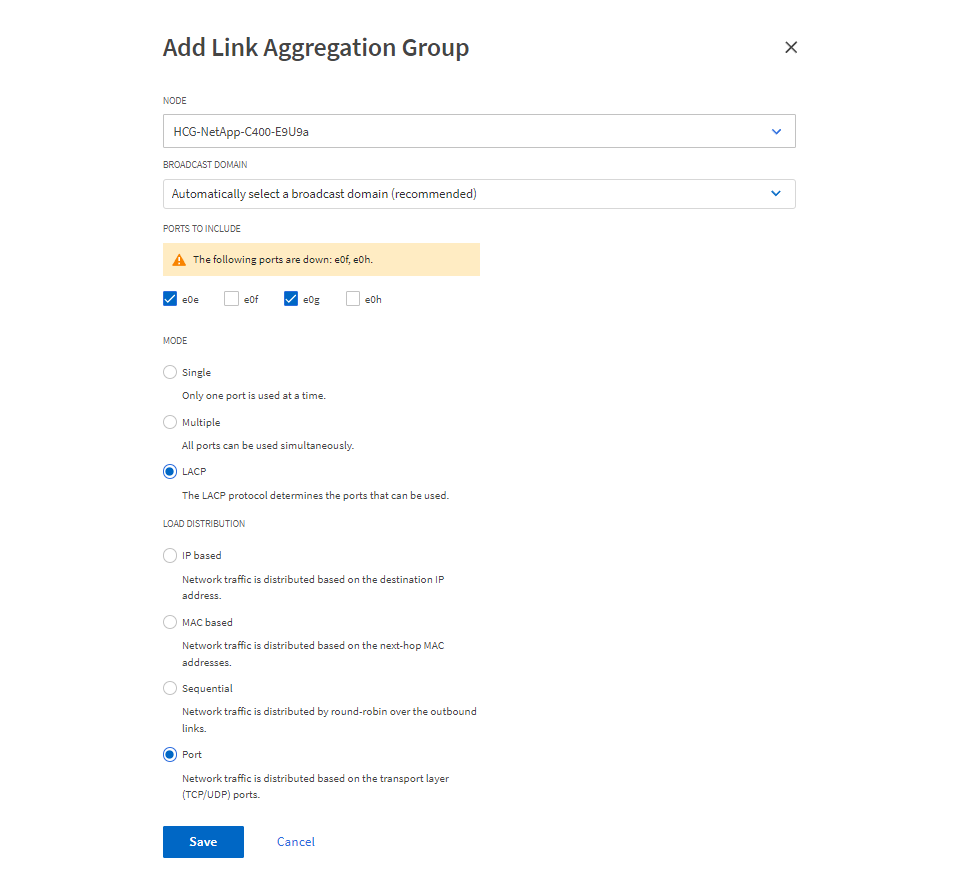The width and height of the screenshot is (959, 893).
Task: Open the Node dropdown chevron
Action: [x=776, y=131]
